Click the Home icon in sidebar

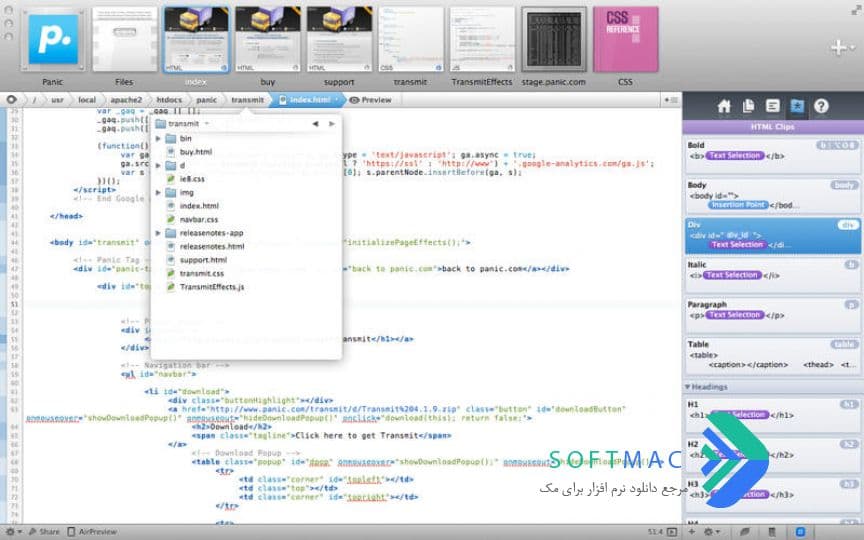724,106
